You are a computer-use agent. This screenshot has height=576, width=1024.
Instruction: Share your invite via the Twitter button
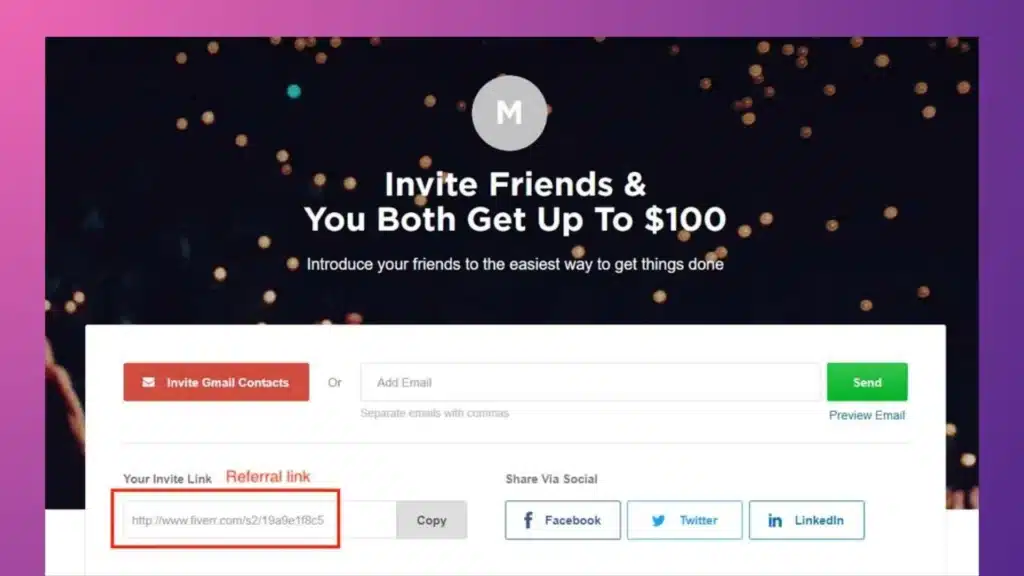pyautogui.click(x=684, y=519)
